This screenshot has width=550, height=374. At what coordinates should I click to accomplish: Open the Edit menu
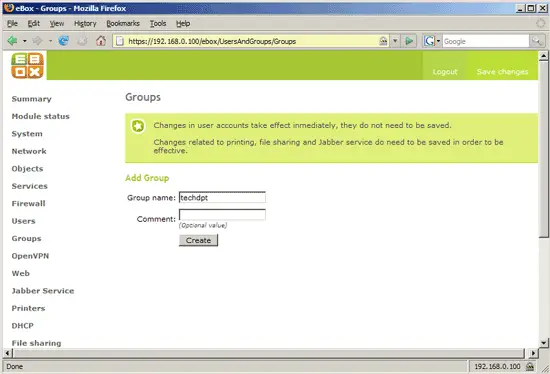(34, 24)
